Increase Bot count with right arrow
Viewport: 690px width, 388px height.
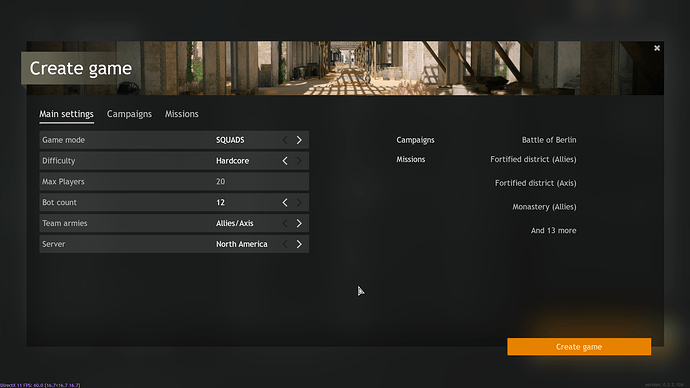pyautogui.click(x=299, y=202)
